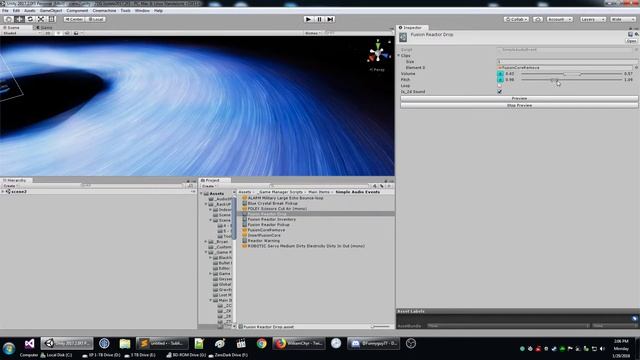This screenshot has width=640, height=360.
Task: Toggle scene audio speaker icon
Action: [67, 33]
